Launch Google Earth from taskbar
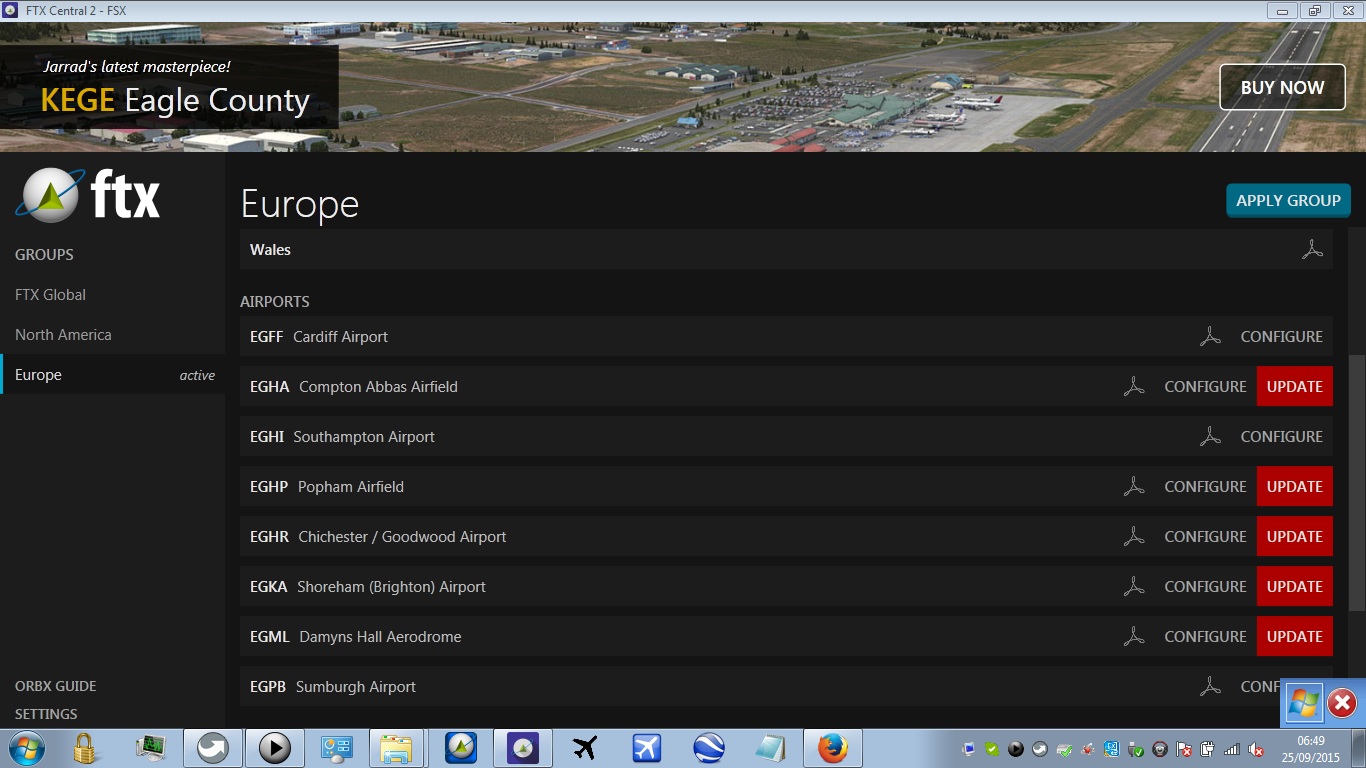1366x768 pixels. 709,748
